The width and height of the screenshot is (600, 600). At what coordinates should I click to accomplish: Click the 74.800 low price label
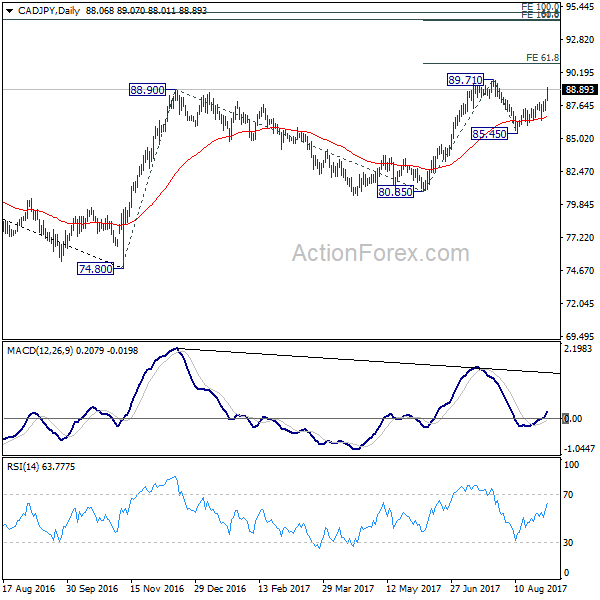point(95,269)
